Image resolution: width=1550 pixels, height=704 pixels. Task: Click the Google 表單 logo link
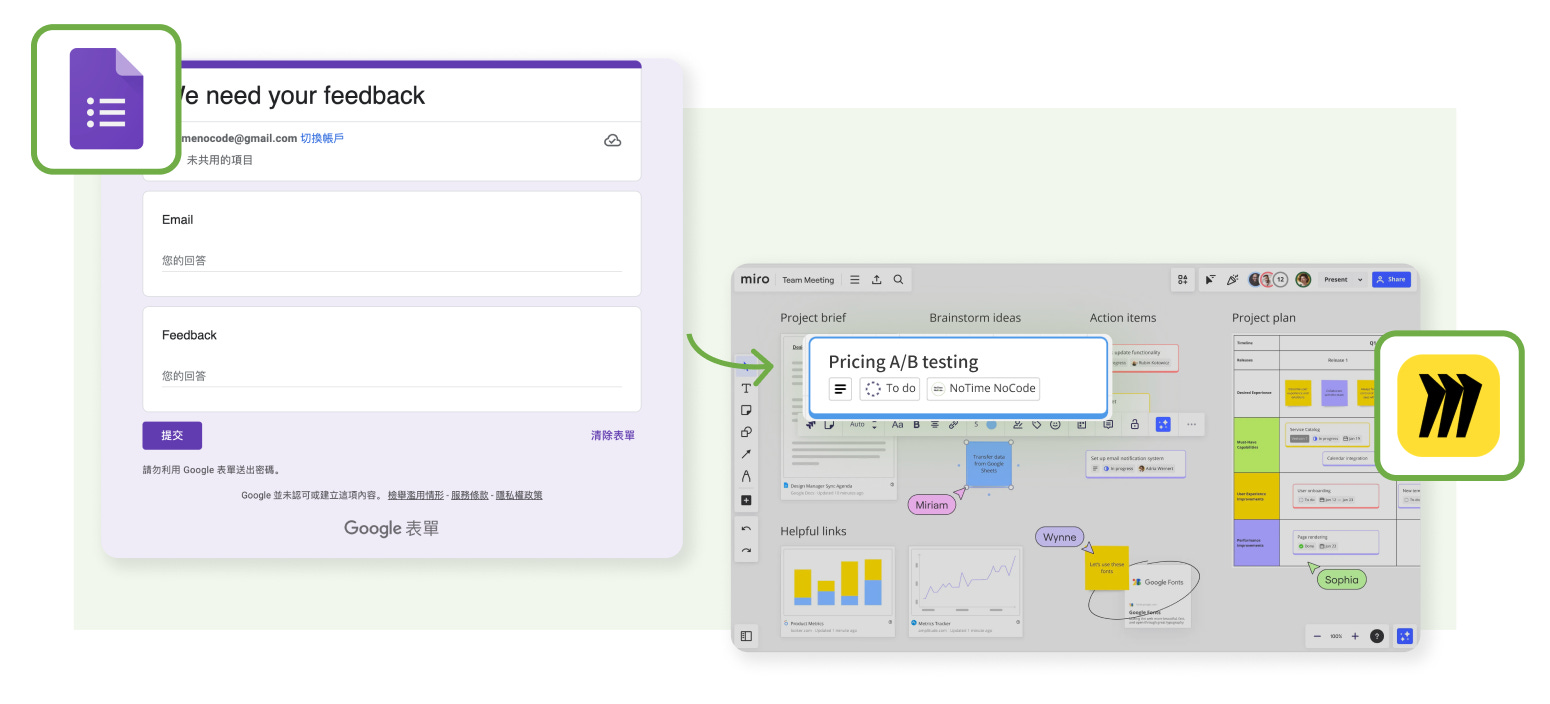[391, 528]
